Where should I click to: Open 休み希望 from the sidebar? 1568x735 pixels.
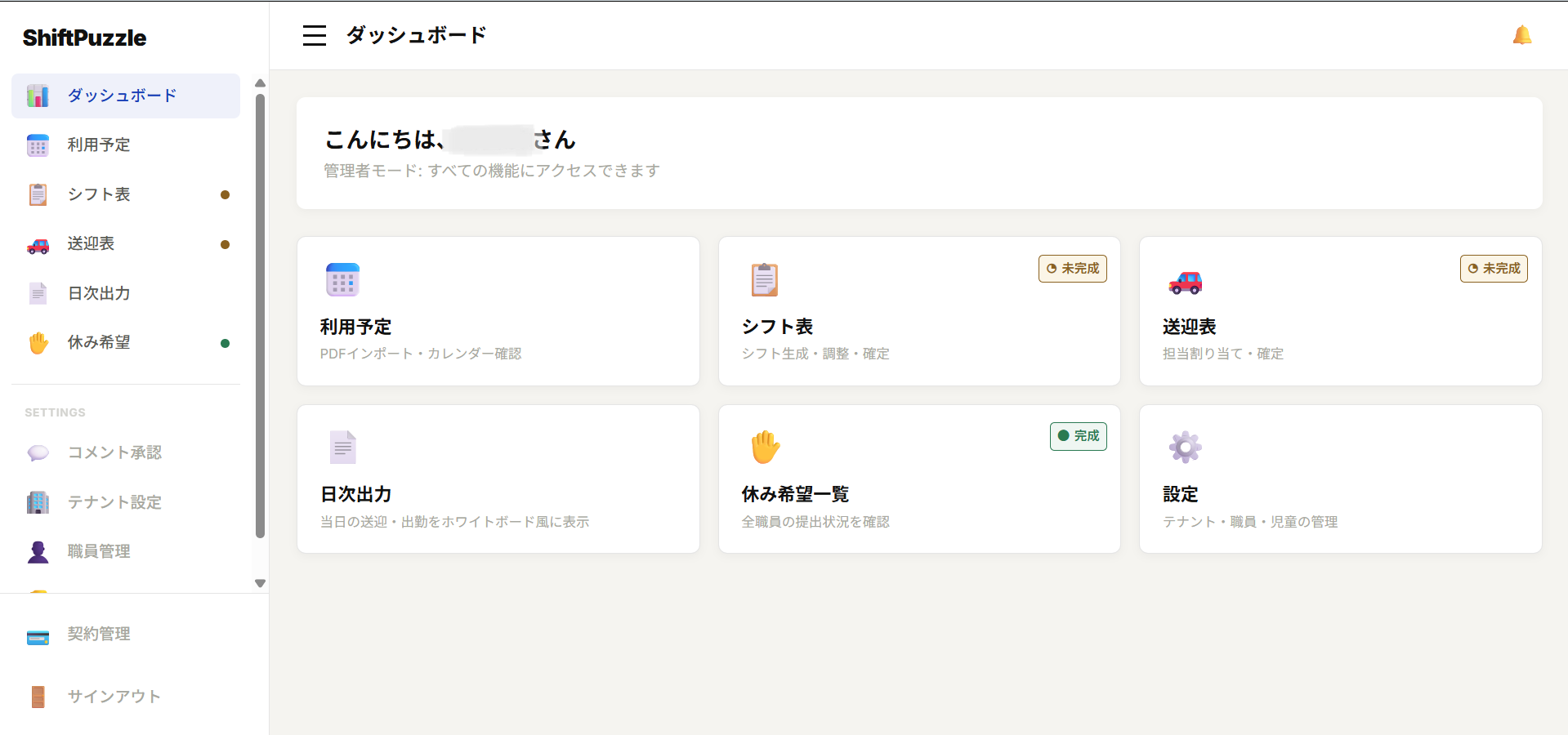(x=126, y=343)
